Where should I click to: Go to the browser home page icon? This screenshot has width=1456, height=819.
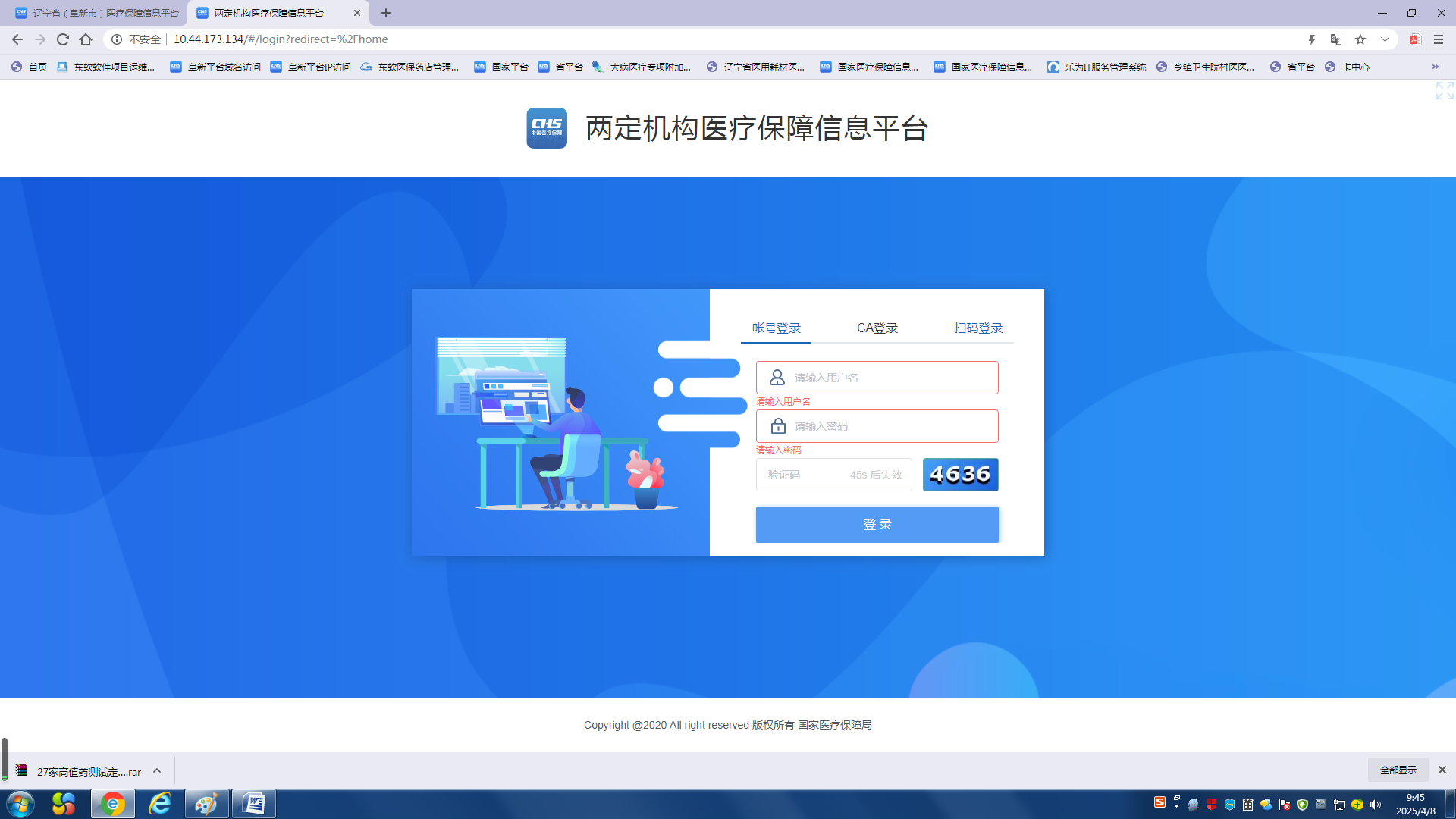(86, 39)
